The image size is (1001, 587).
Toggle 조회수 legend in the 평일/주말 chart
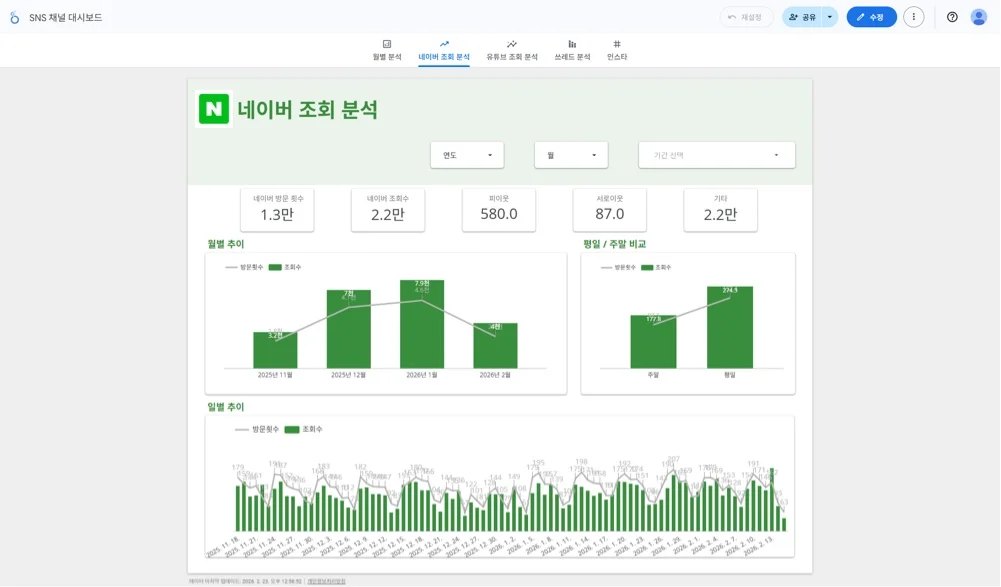656,267
